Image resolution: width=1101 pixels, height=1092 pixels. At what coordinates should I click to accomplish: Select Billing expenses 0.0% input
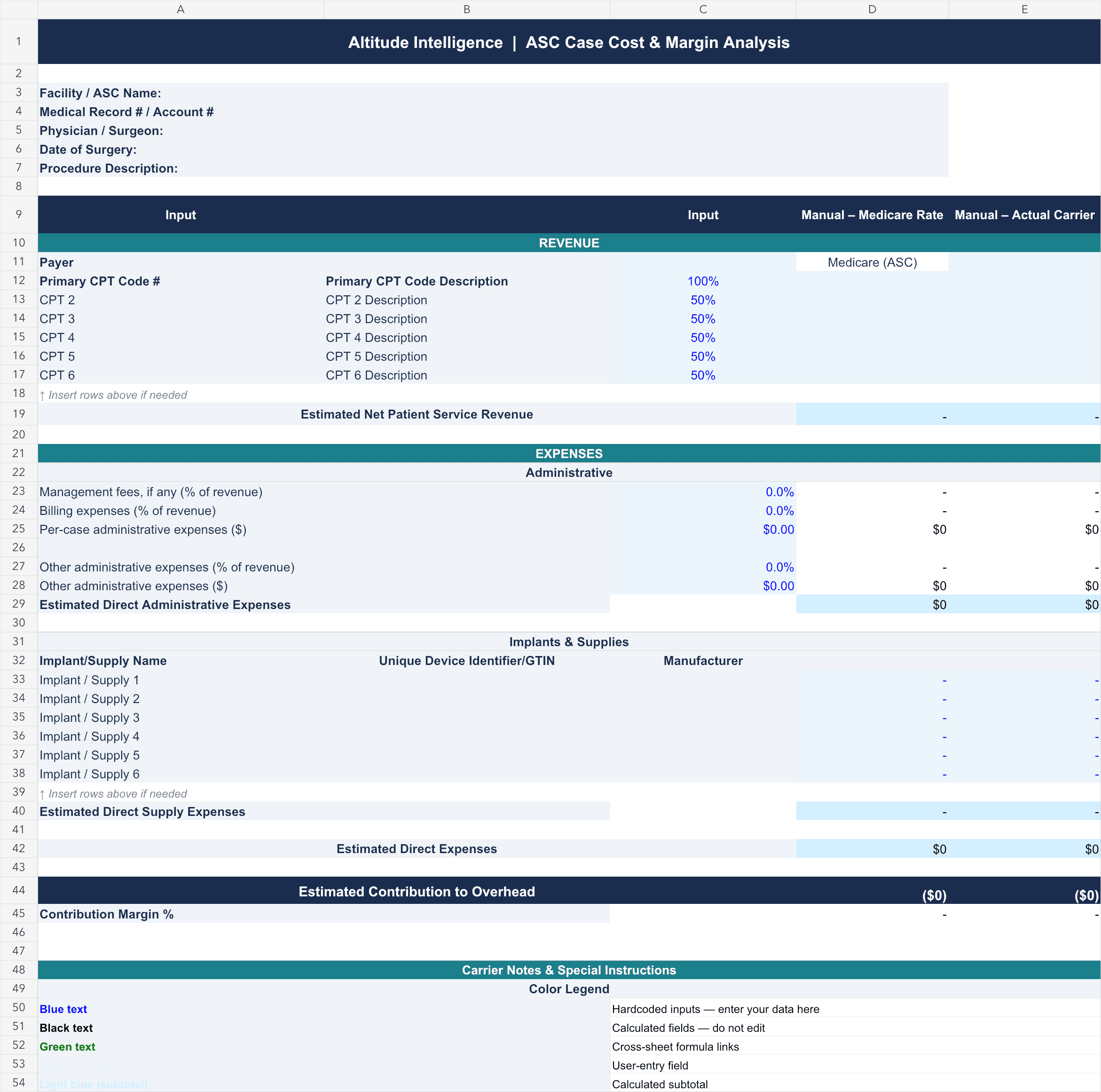coord(703,511)
